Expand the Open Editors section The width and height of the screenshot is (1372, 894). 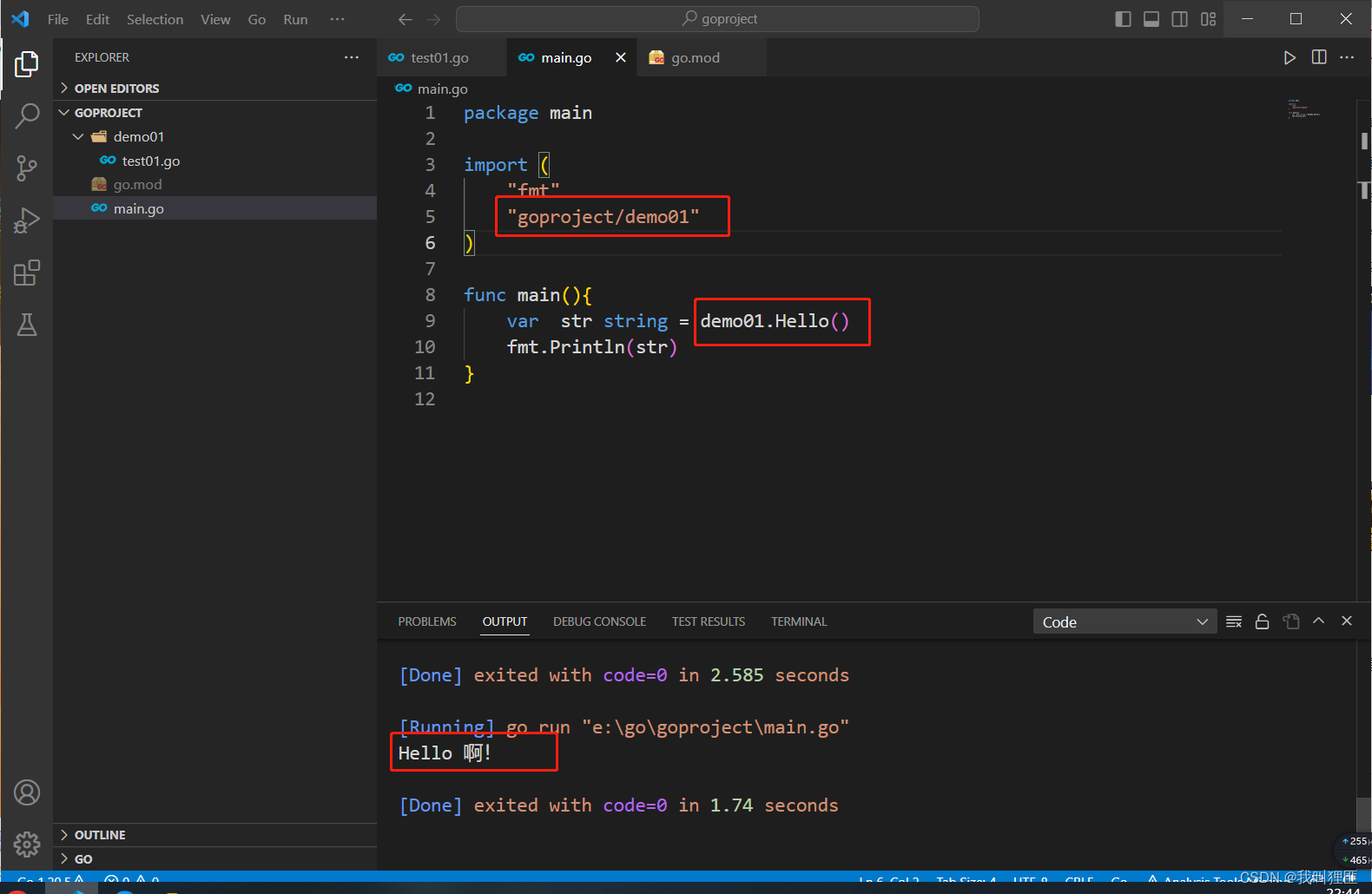pos(214,89)
